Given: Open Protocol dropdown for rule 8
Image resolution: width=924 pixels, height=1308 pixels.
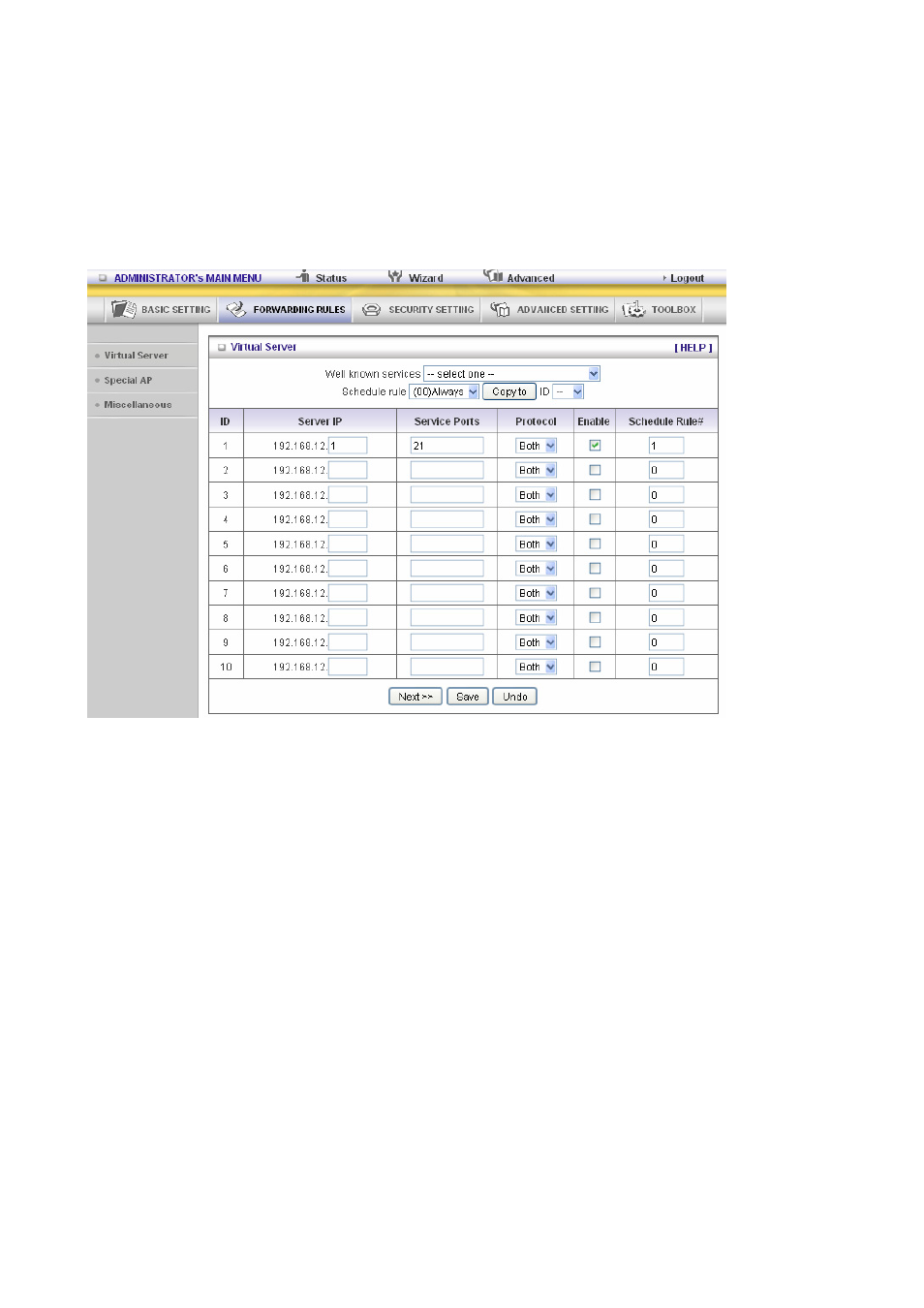Looking at the screenshot, I should point(537,618).
